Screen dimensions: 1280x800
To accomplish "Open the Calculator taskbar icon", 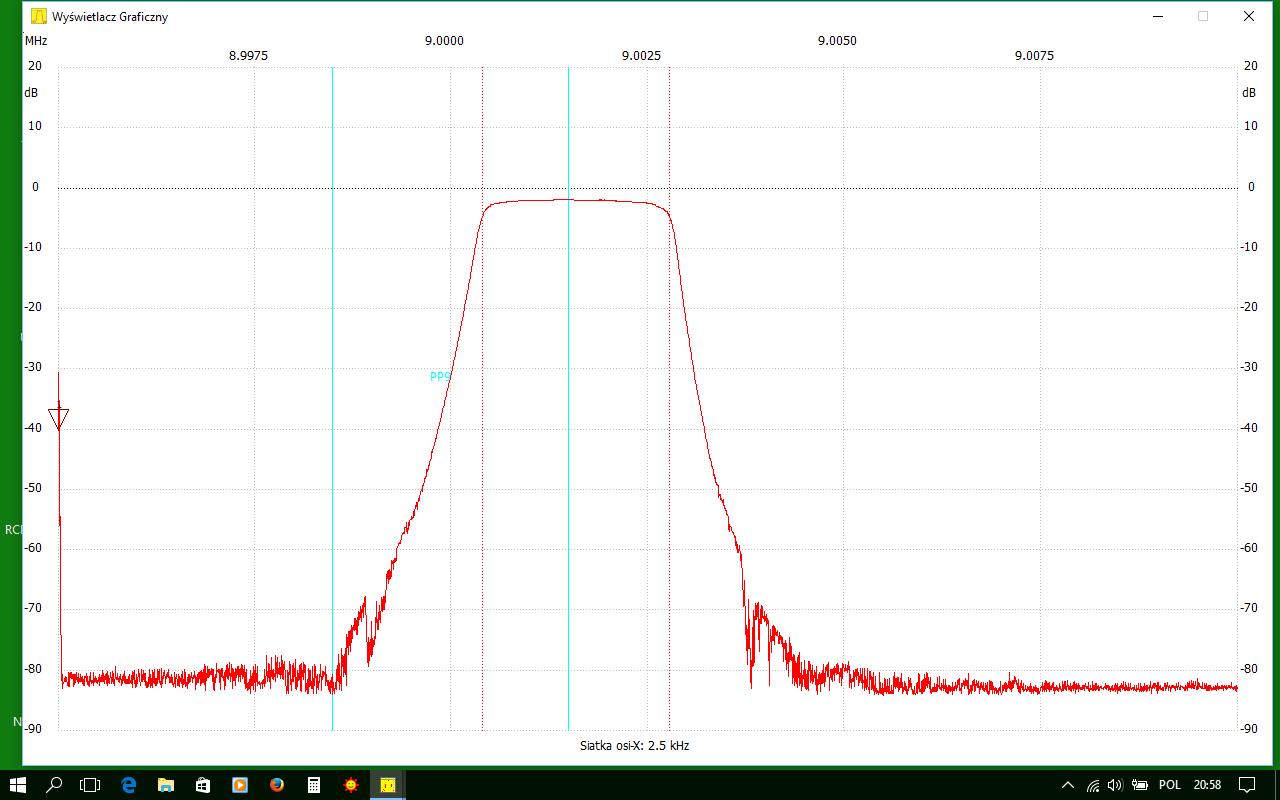I will [x=314, y=785].
